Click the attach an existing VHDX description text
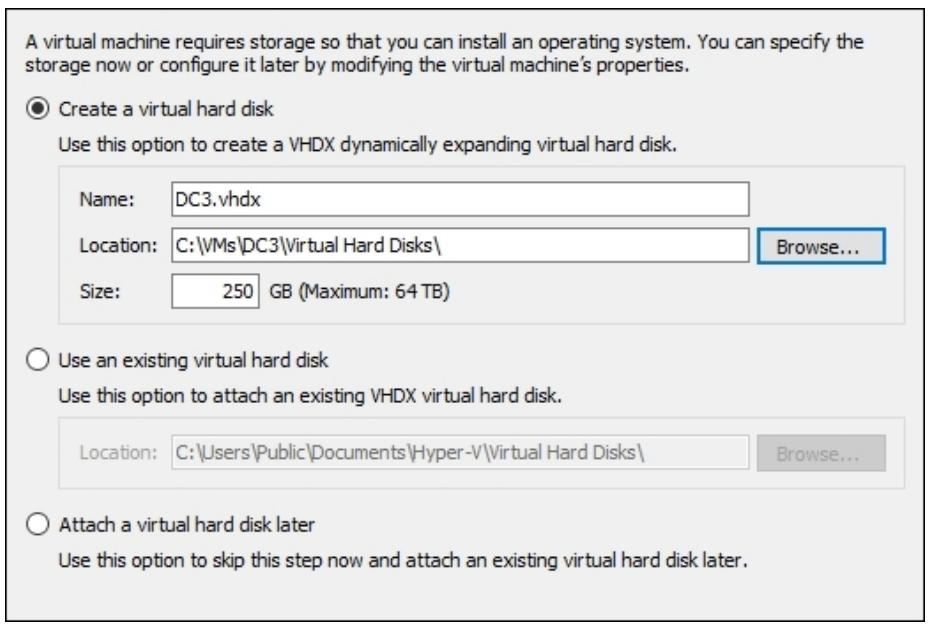The image size is (931, 627). point(309,395)
